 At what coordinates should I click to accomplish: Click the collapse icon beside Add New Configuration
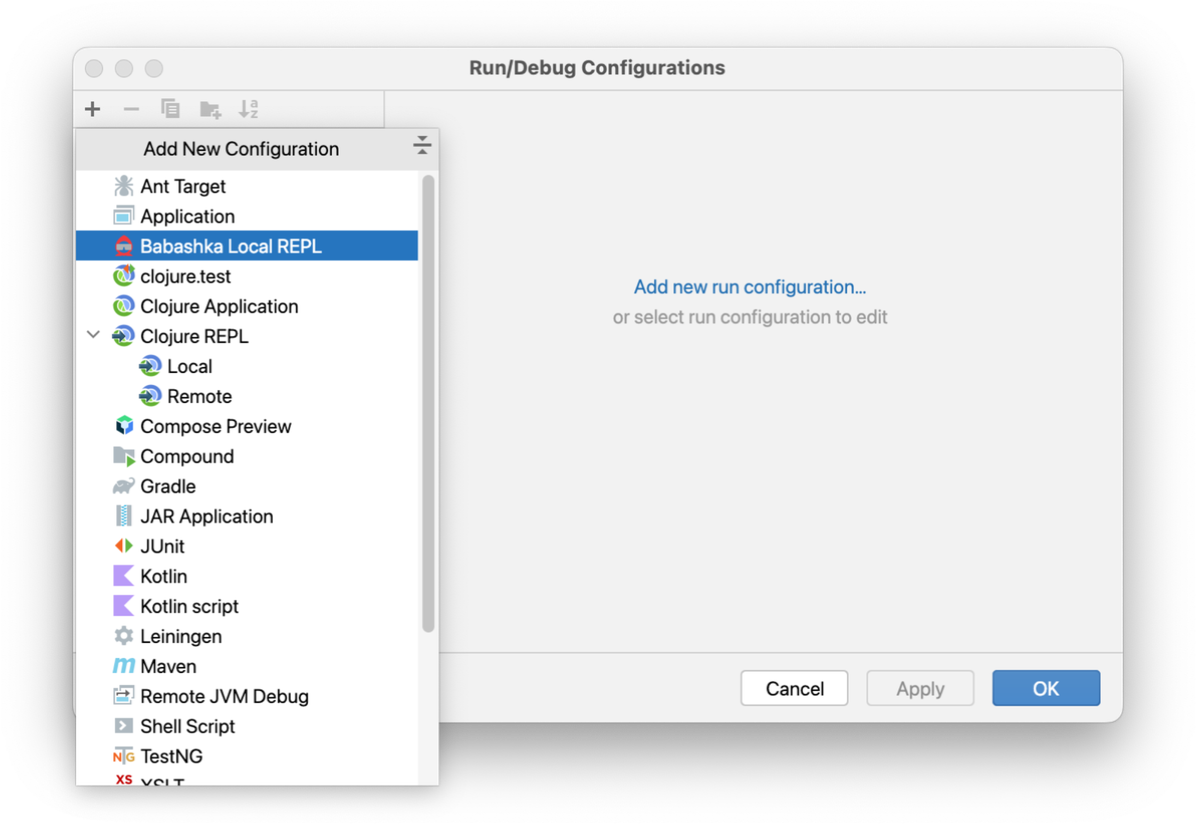422,145
